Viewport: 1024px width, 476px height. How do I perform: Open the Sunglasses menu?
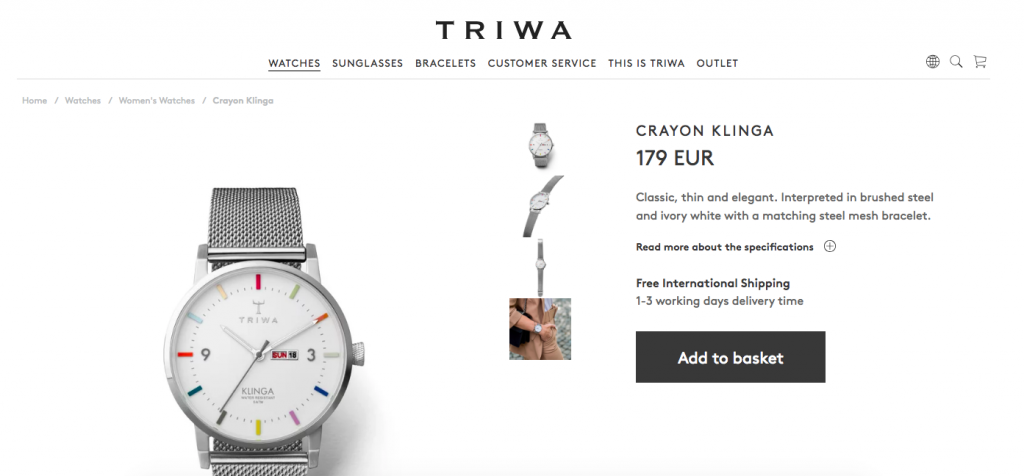368,63
